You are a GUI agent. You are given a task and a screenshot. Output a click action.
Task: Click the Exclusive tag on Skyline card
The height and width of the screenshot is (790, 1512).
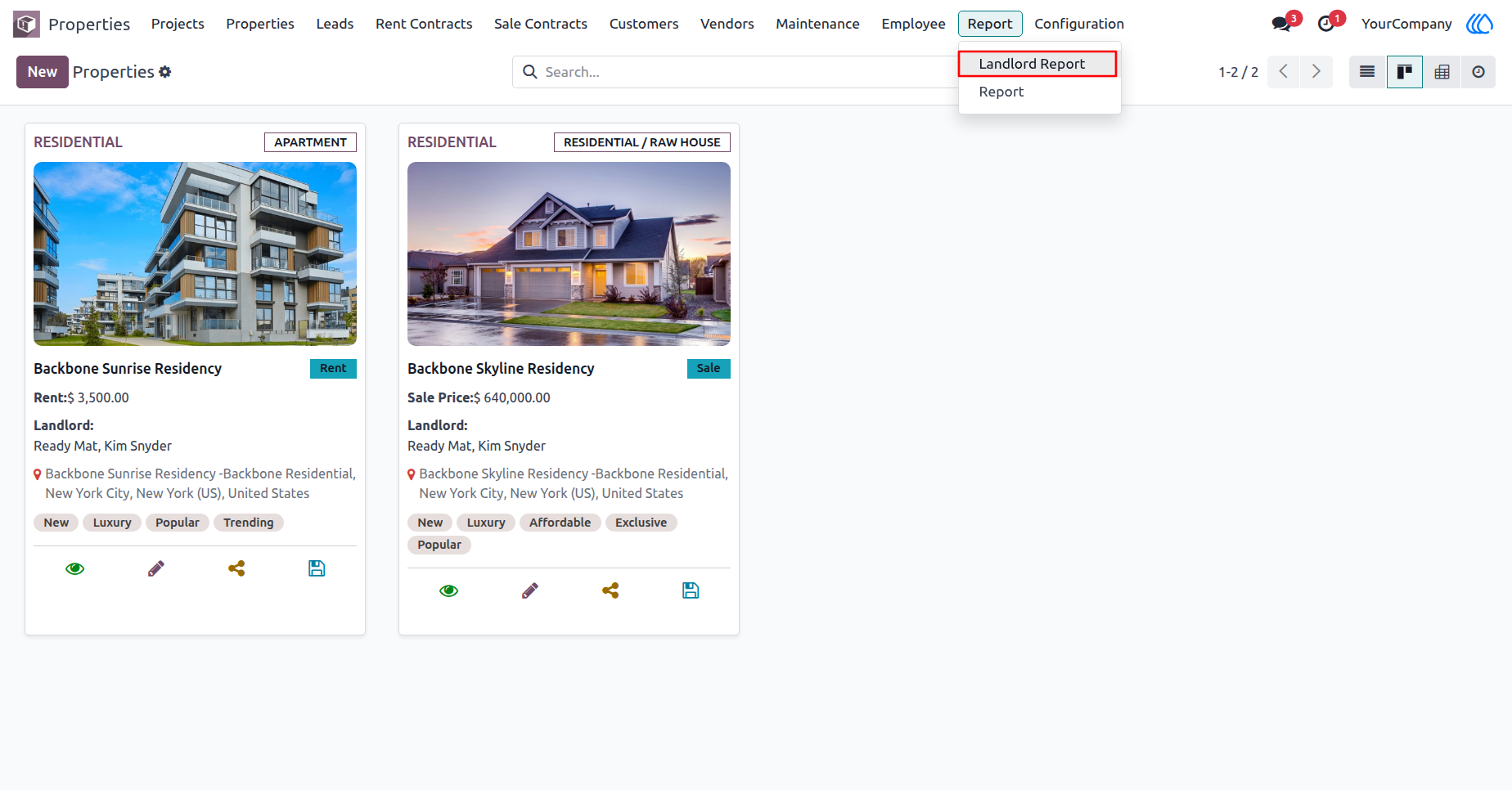[641, 523]
